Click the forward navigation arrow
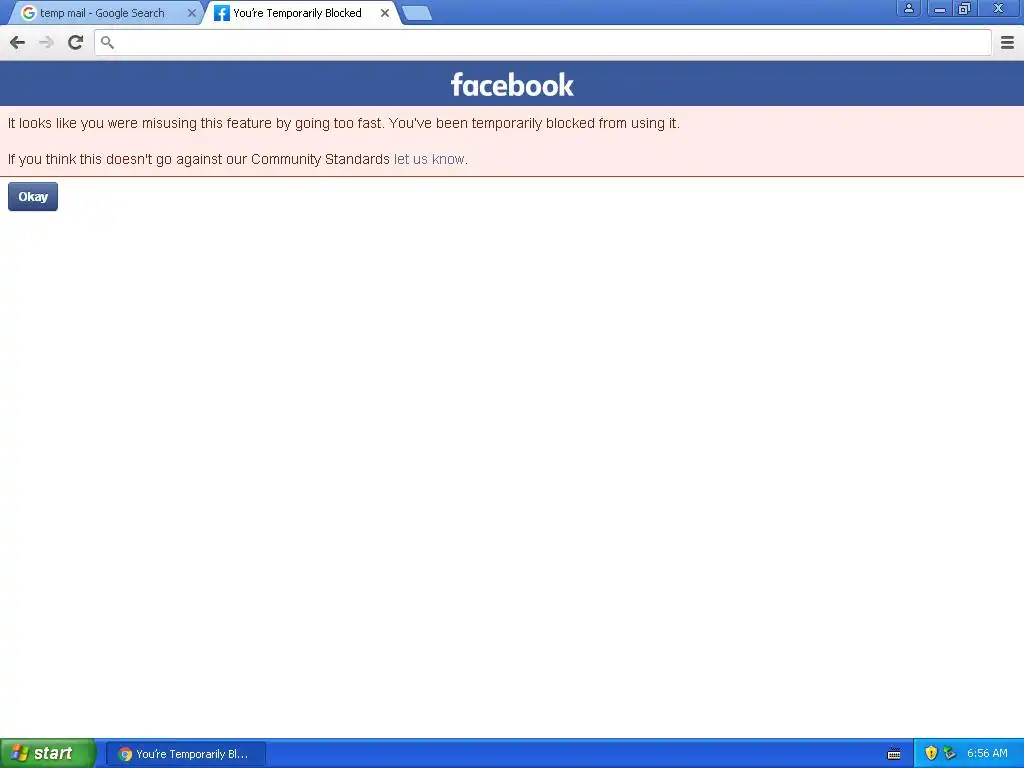This screenshot has width=1024, height=768. coord(46,42)
